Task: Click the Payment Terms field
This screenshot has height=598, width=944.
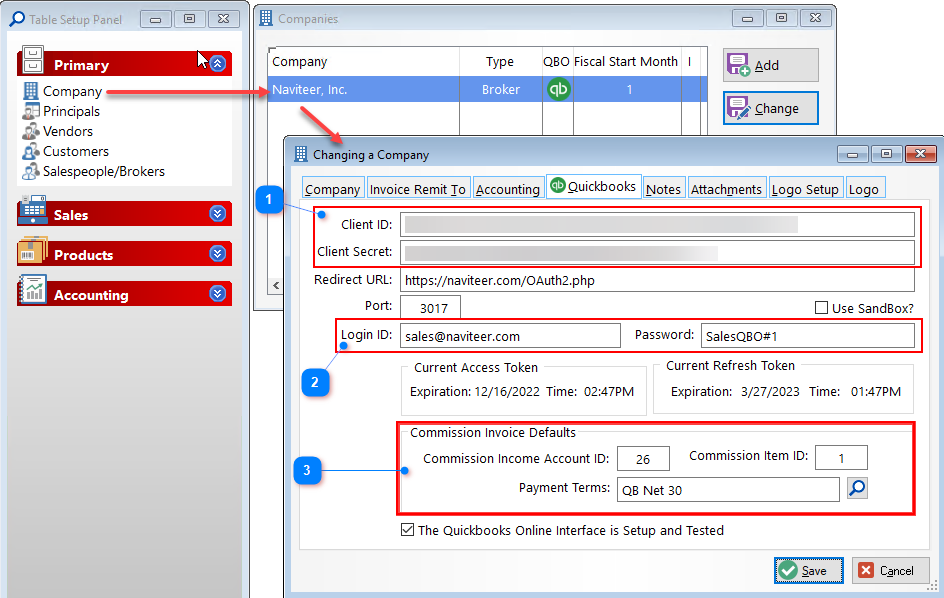Action: click(728, 490)
